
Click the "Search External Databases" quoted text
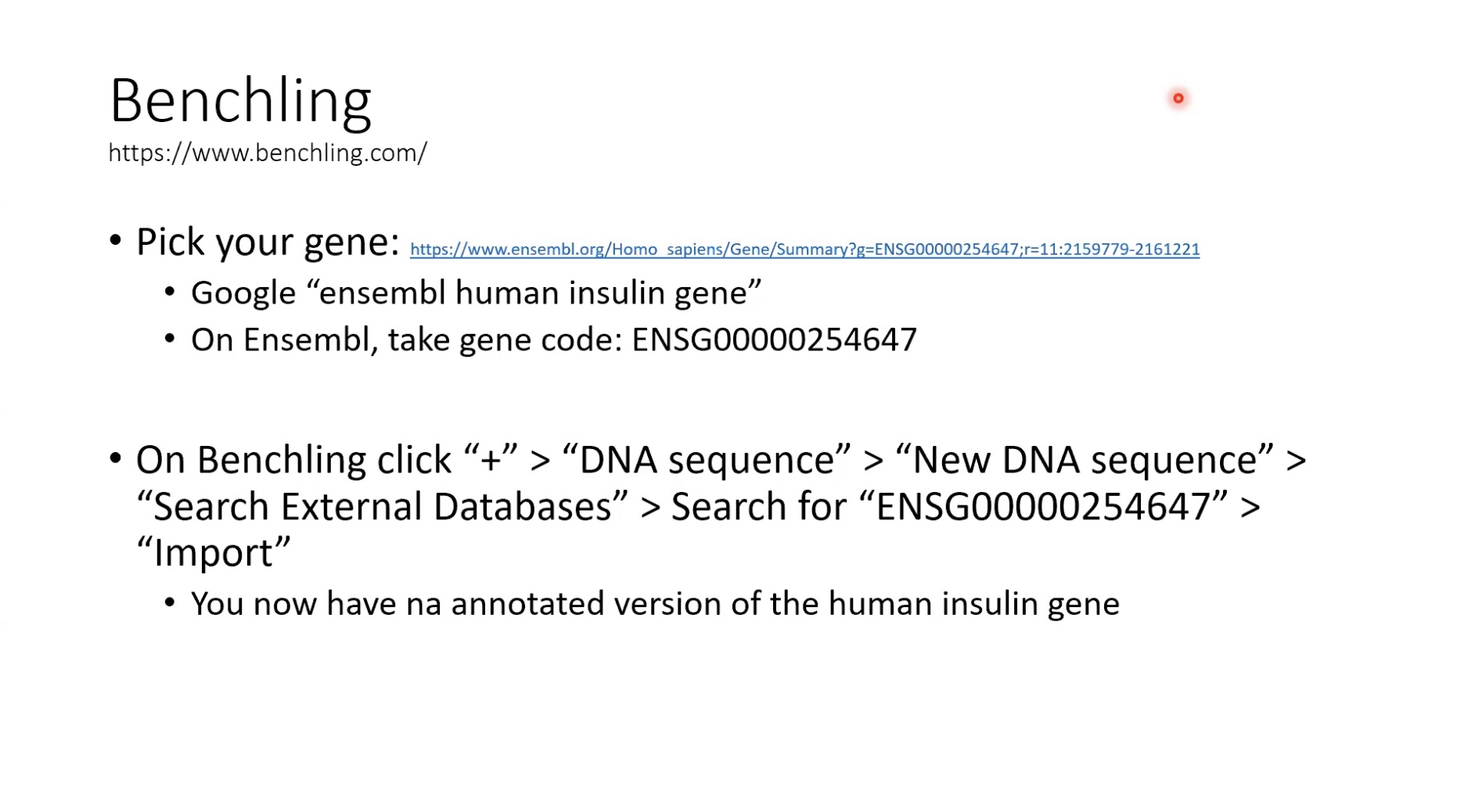[x=383, y=506]
